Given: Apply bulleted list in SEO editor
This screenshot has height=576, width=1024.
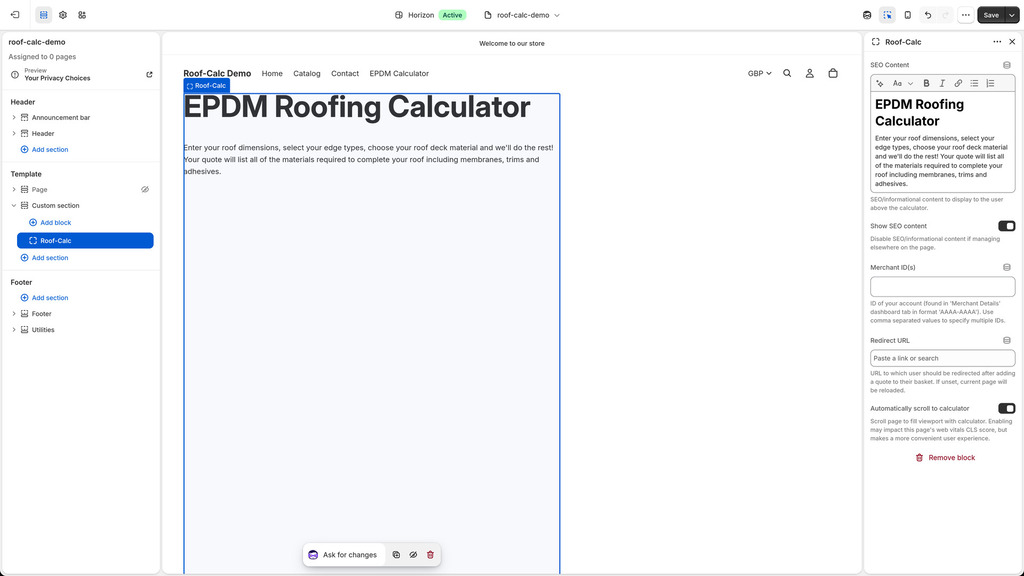Looking at the screenshot, I should point(974,84).
